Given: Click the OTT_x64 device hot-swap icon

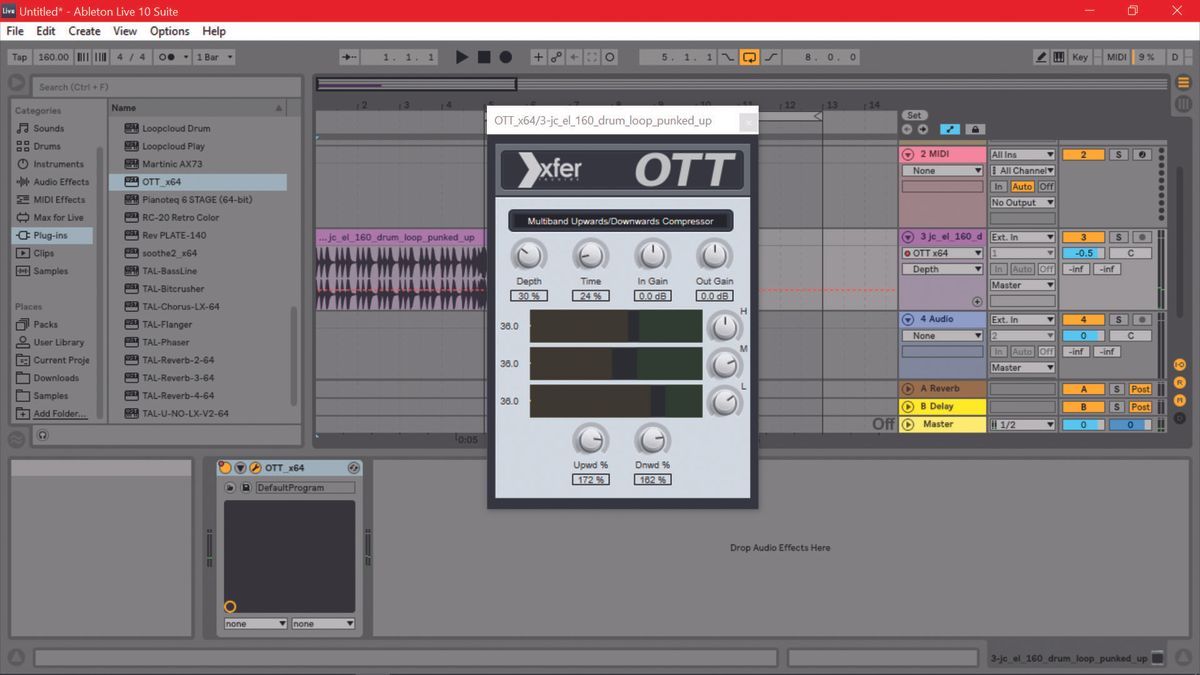Looking at the screenshot, I should (x=353, y=468).
